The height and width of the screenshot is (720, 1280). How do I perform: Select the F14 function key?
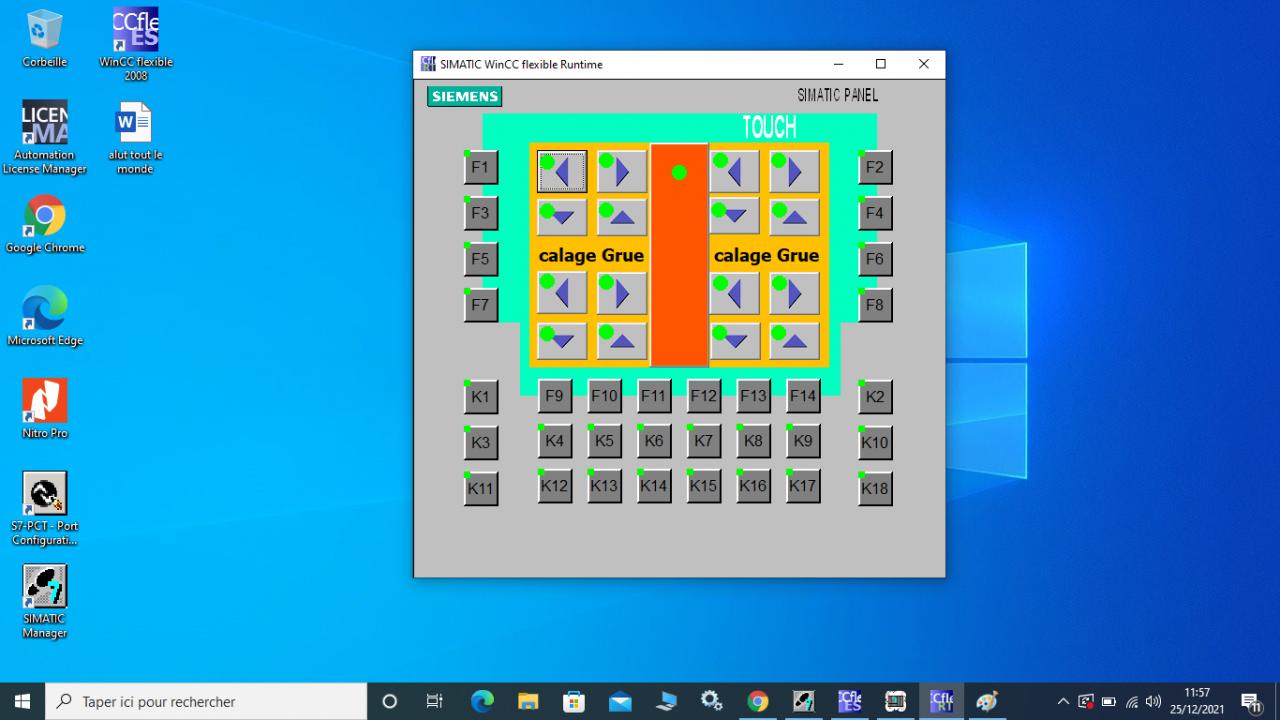pos(804,396)
